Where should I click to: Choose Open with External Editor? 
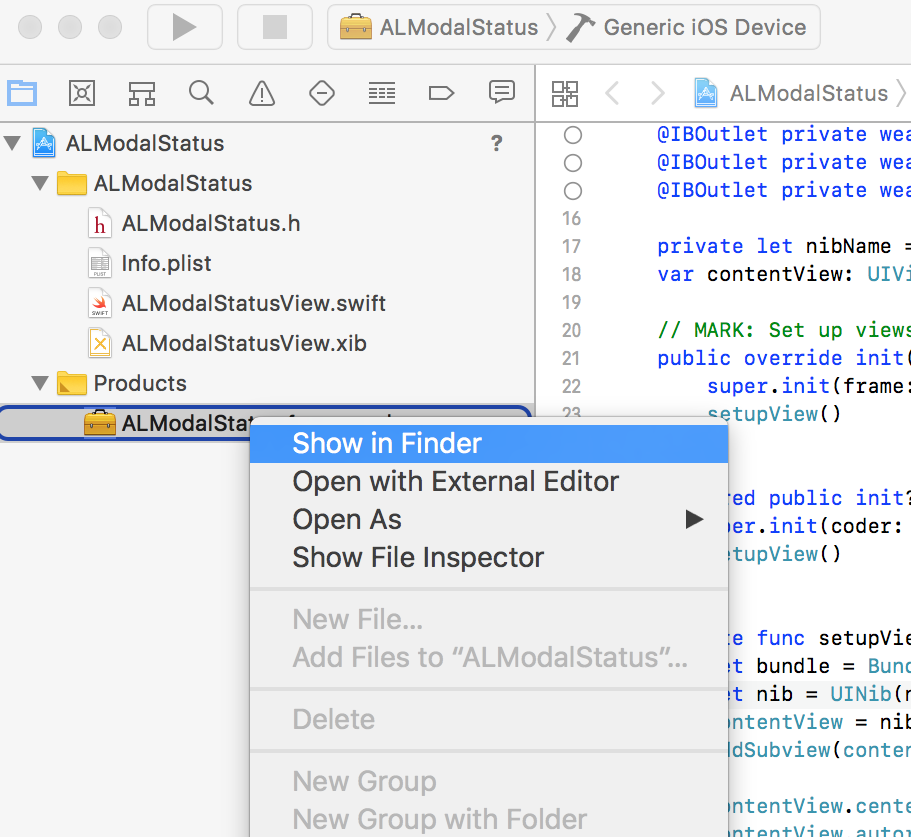[489, 482]
